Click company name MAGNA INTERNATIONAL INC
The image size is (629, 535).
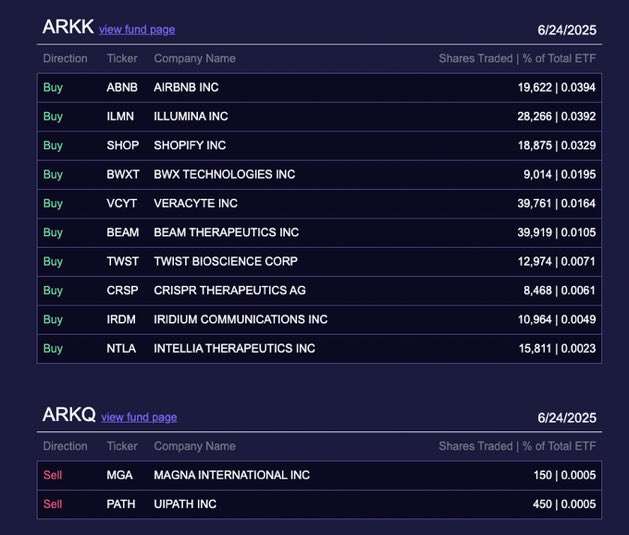232,475
